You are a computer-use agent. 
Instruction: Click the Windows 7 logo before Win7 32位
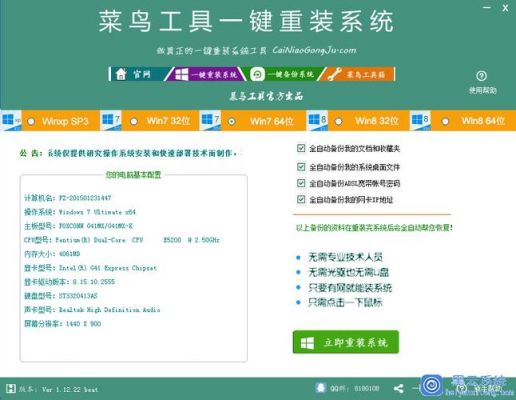(x=111, y=120)
